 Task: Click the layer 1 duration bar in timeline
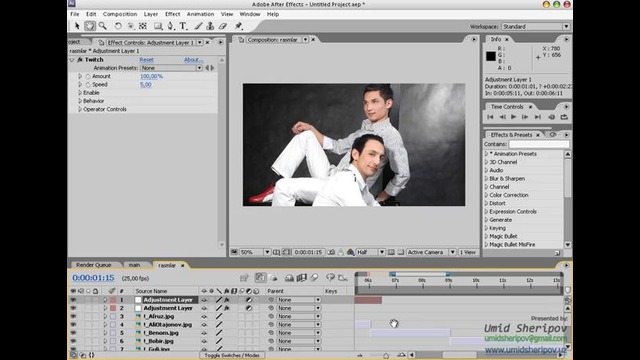(x=368, y=300)
